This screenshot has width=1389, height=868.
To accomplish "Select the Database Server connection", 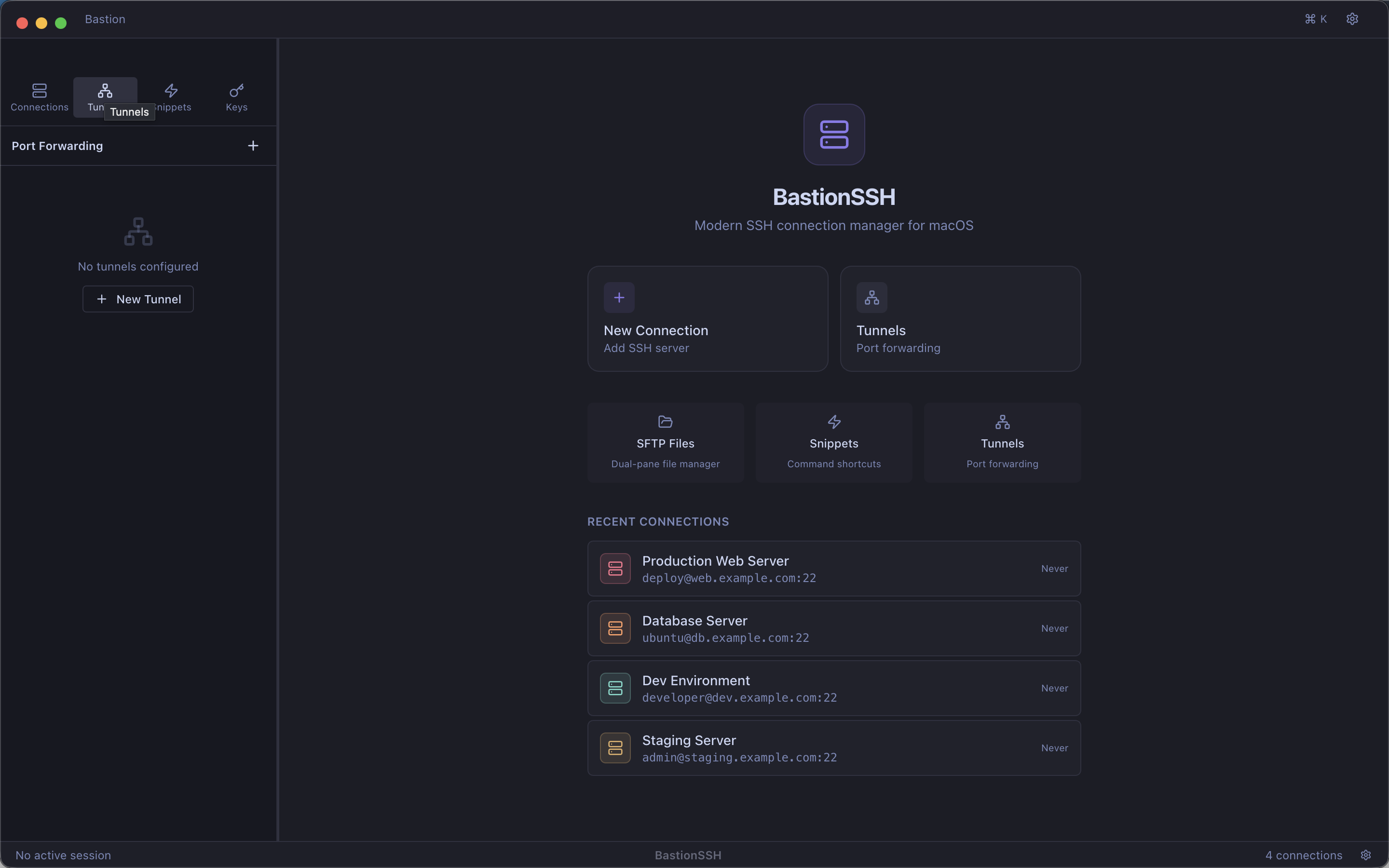I will [833, 628].
